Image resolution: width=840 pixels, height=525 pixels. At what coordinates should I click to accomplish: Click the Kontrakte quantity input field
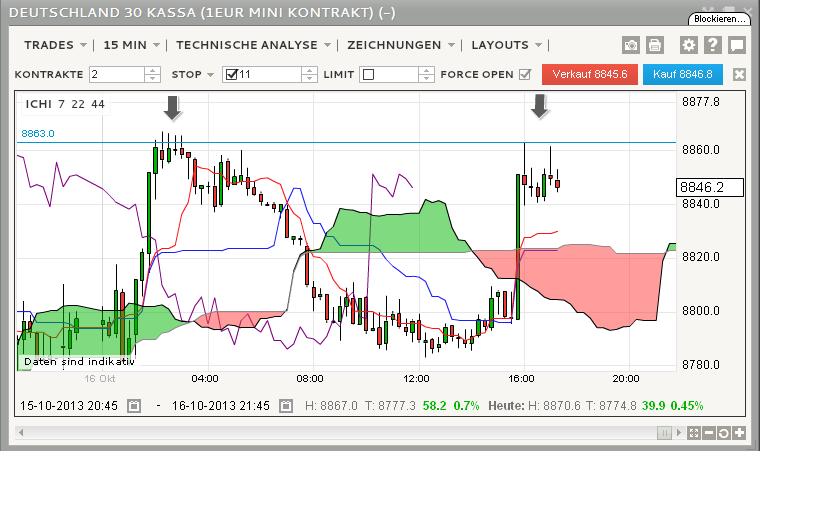[117, 74]
